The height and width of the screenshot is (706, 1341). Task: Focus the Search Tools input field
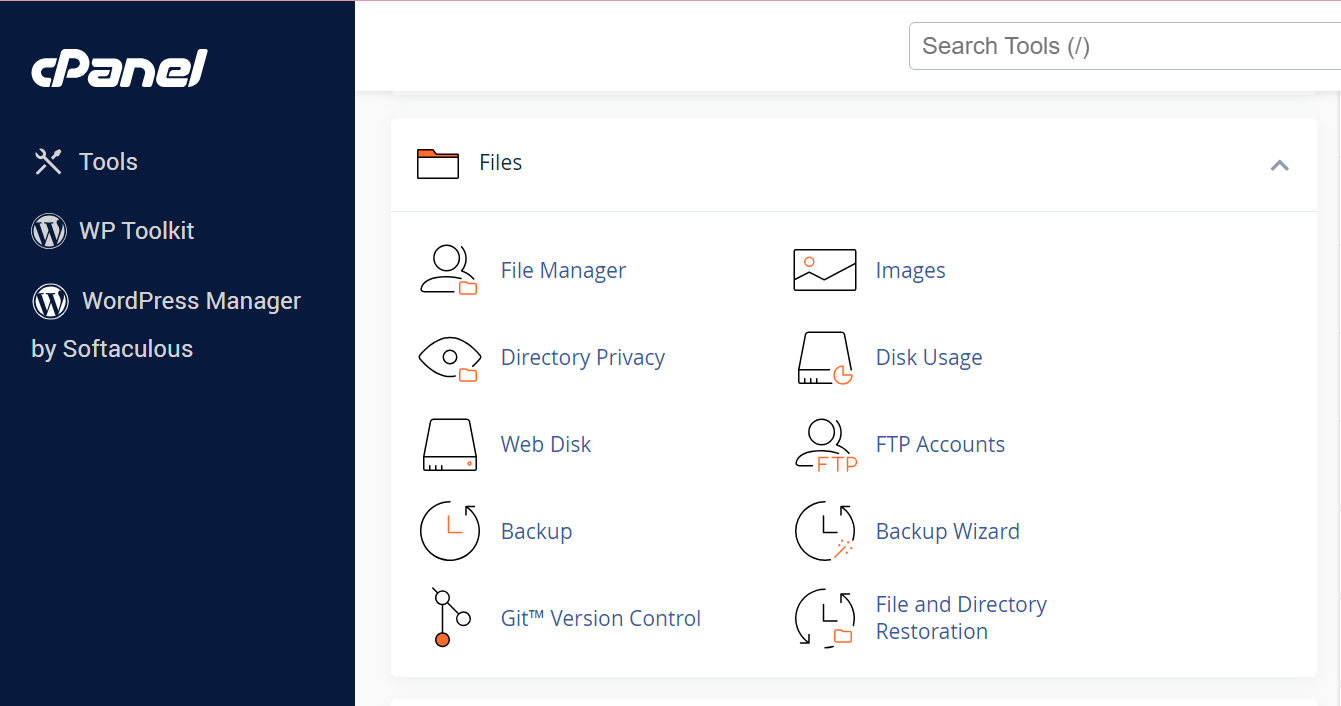[1125, 46]
